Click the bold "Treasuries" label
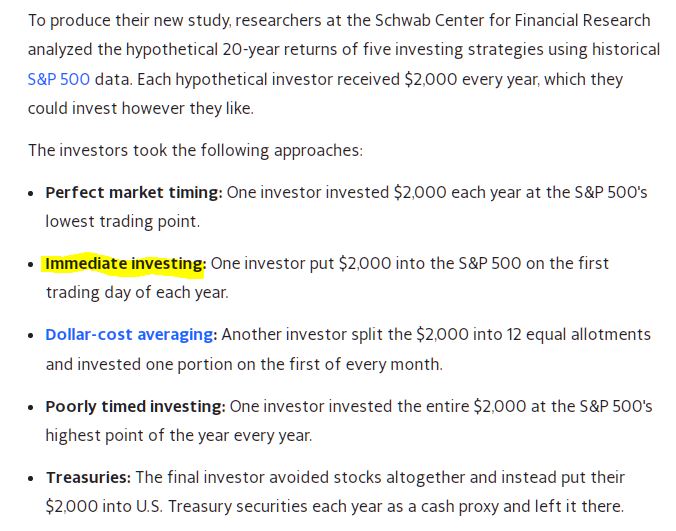 [88, 477]
